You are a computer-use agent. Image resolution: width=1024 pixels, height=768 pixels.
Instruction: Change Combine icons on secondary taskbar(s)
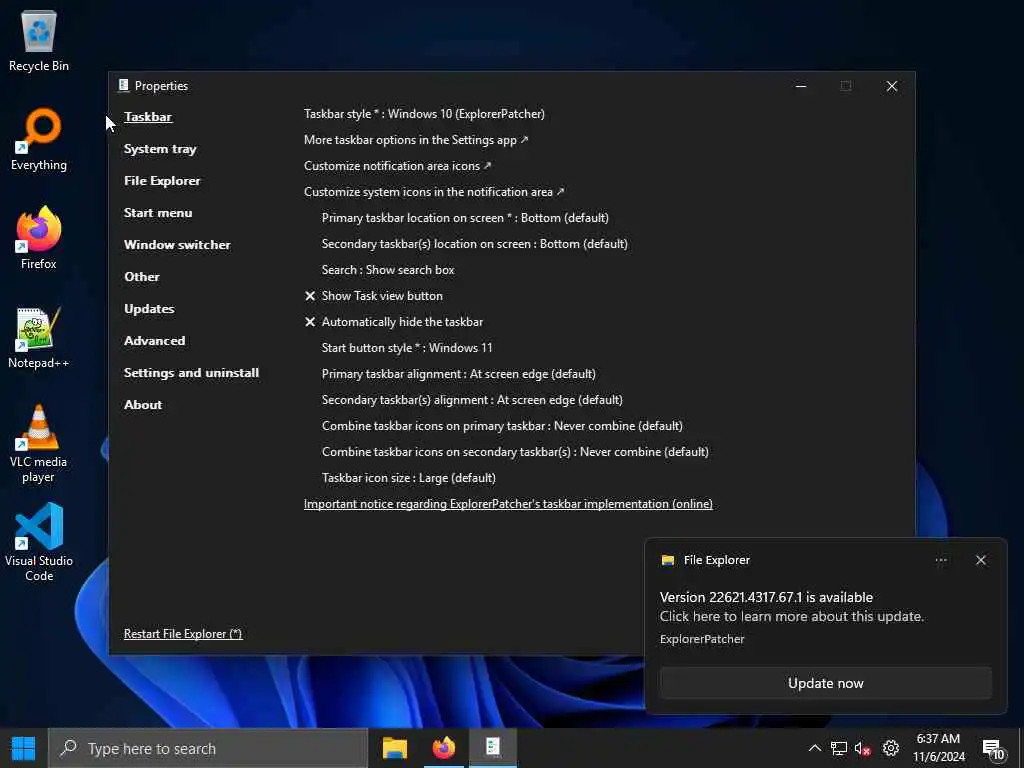(515, 452)
